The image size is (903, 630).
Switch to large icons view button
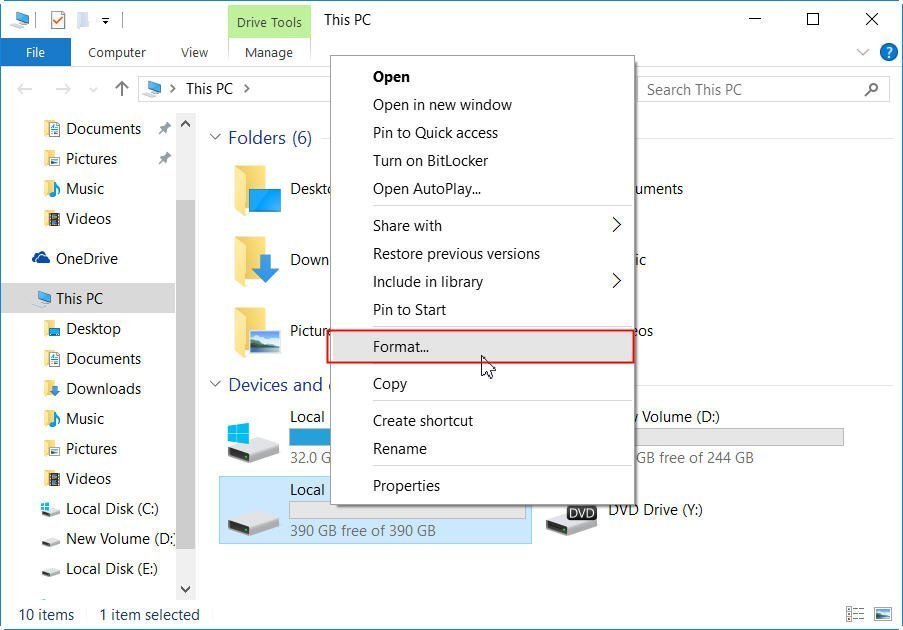click(x=883, y=614)
